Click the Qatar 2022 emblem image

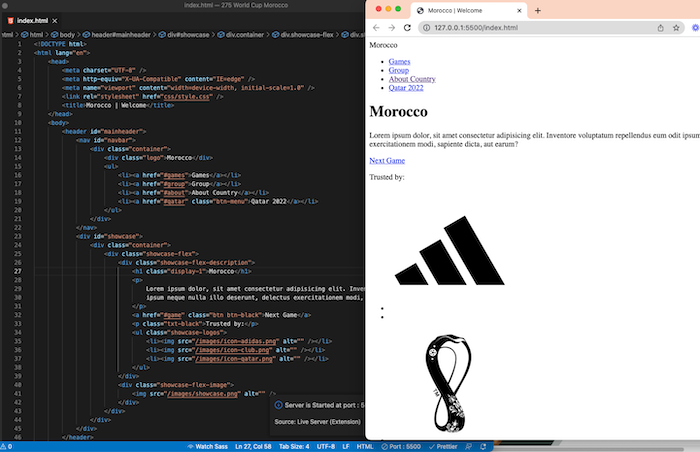[448, 383]
